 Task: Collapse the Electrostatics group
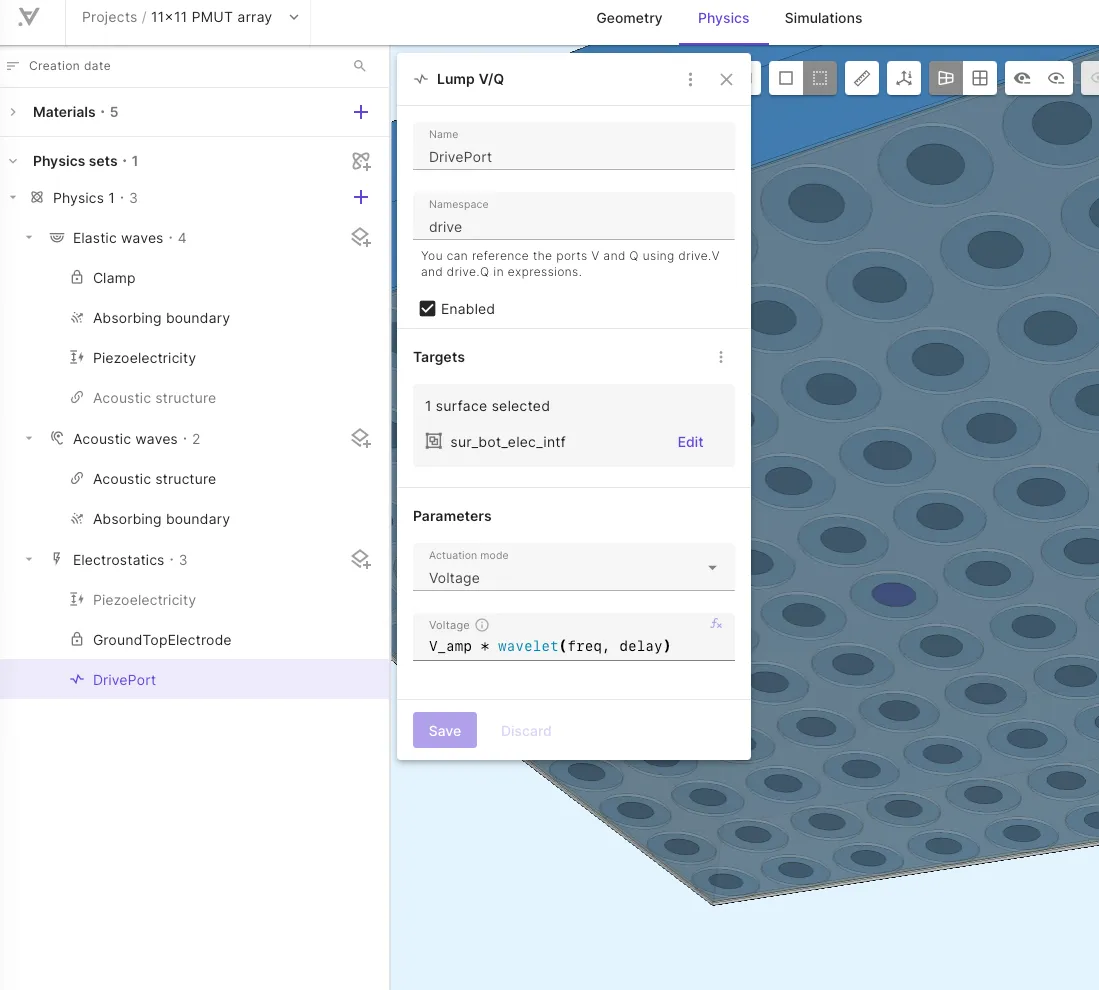[x=29, y=560]
